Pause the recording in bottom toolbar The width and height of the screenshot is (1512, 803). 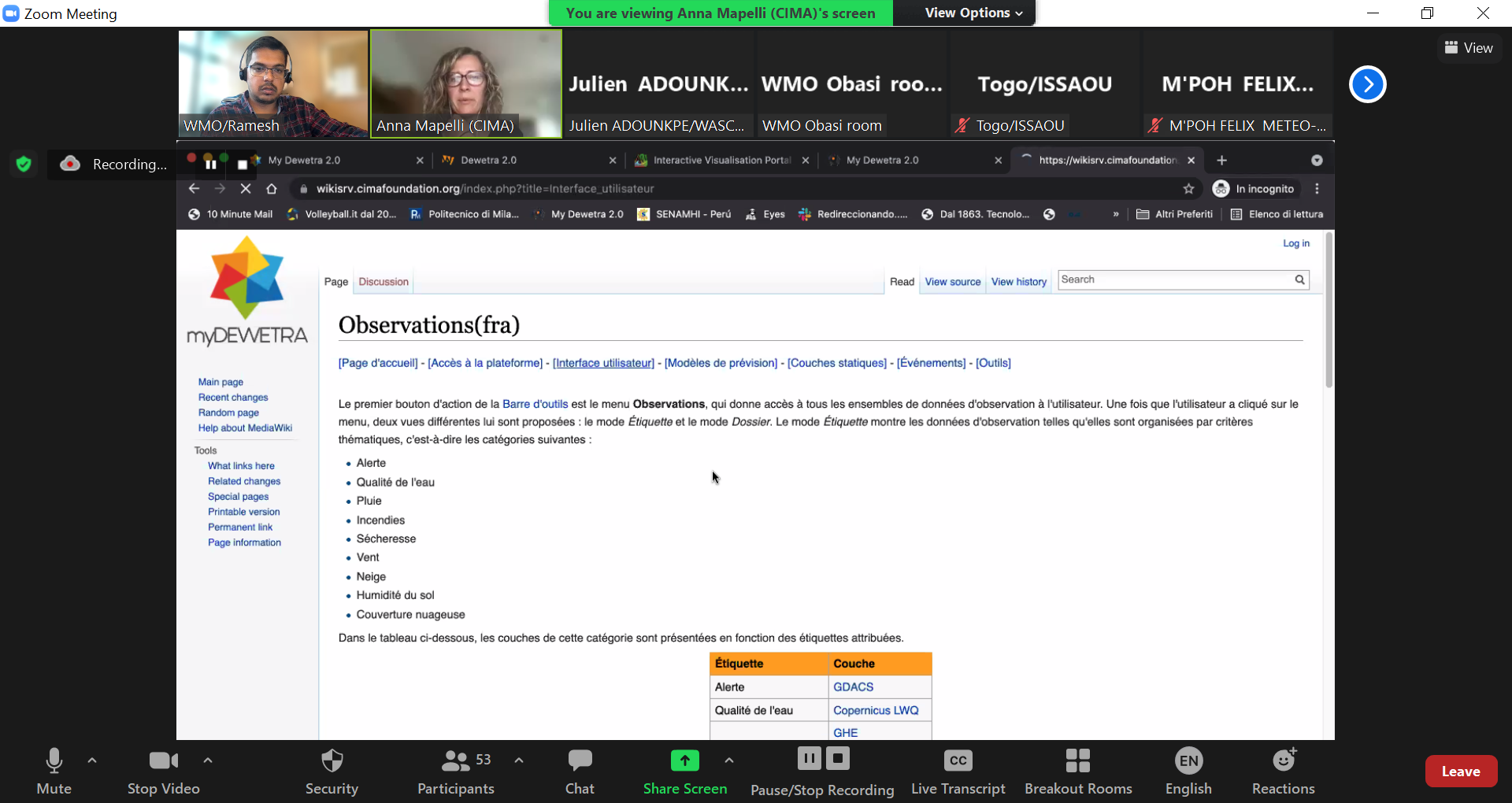(x=809, y=758)
